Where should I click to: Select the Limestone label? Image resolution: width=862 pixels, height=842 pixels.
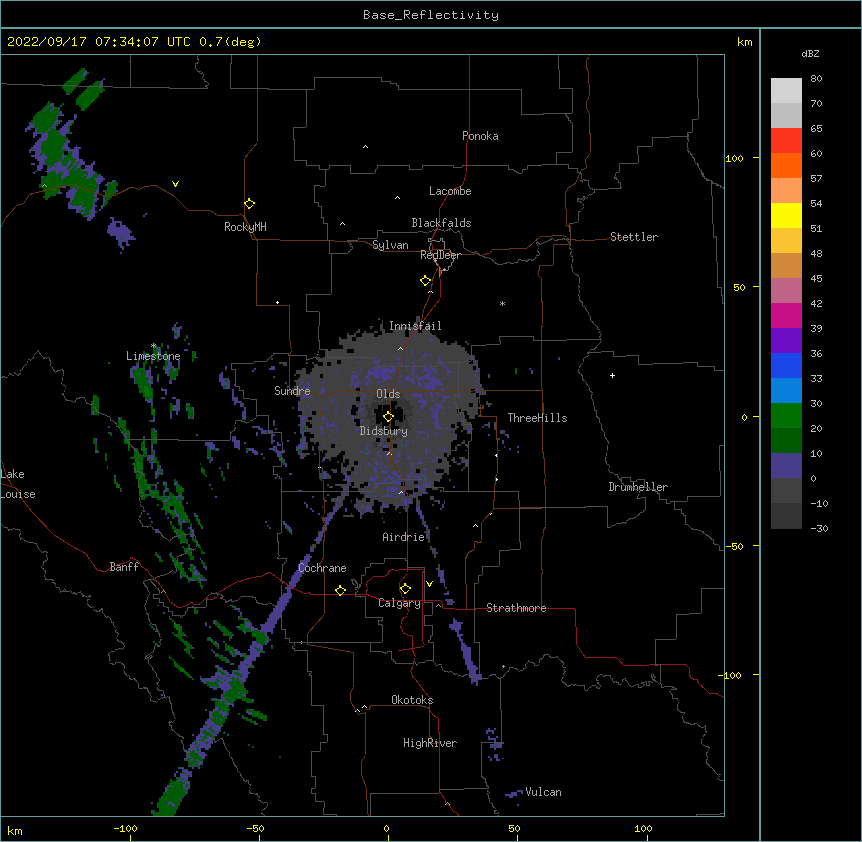(153, 356)
